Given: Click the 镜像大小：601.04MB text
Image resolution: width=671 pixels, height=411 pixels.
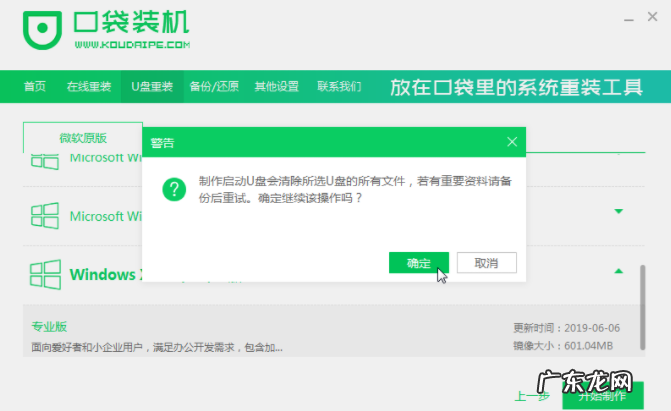Looking at the screenshot, I should [x=563, y=345].
